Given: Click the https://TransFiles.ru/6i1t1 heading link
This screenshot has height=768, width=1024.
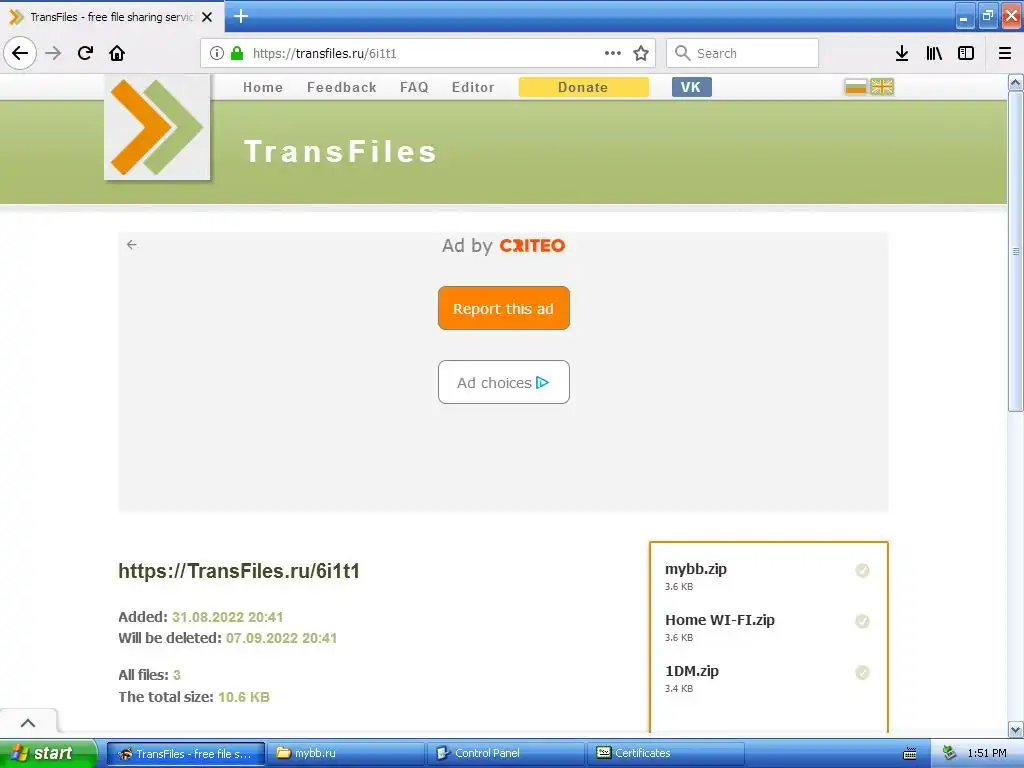Looking at the screenshot, I should coord(239,571).
